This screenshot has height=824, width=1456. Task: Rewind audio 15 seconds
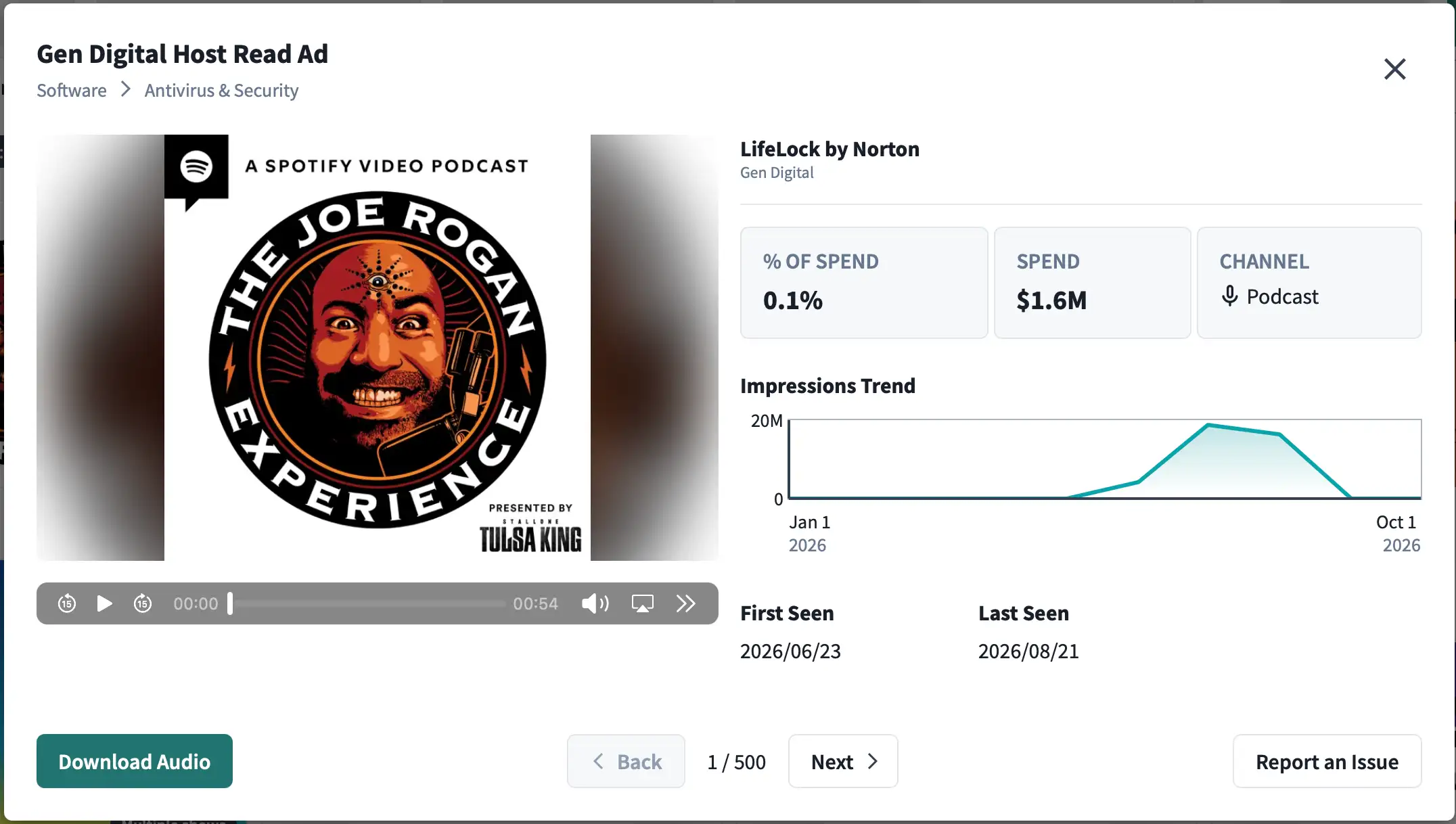pyautogui.click(x=67, y=603)
